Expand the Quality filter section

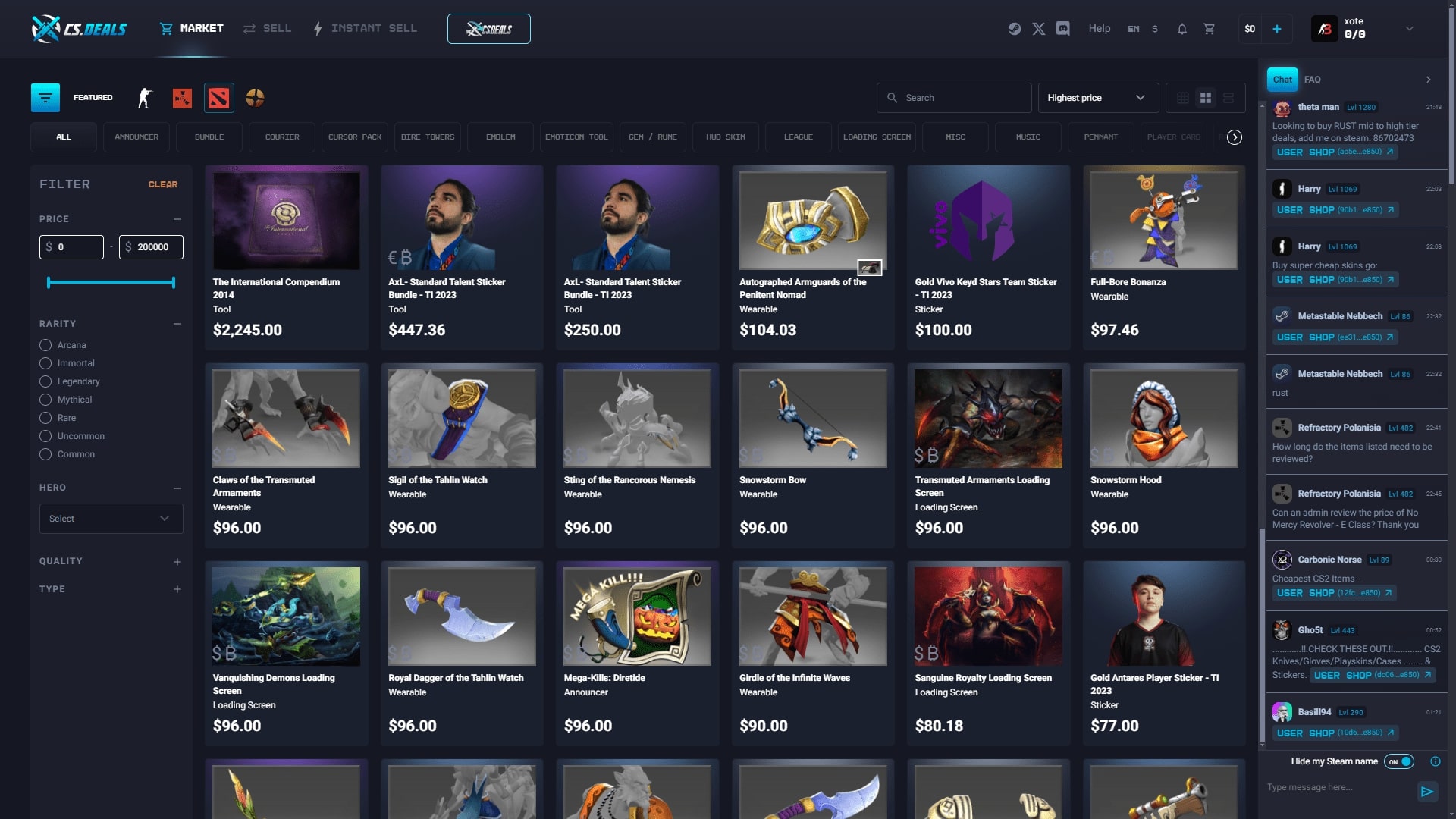tap(177, 562)
